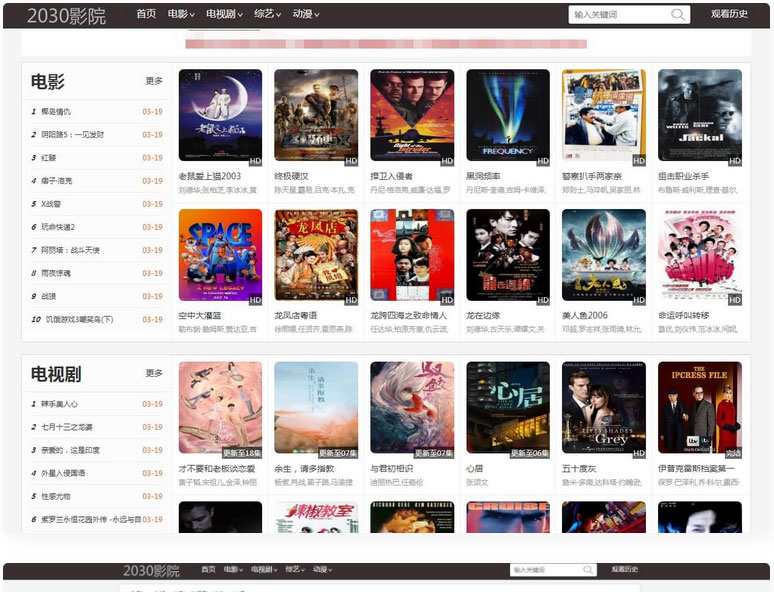
Task: Open the 老鼠爱上猫2003 movie poster
Action: [220, 116]
